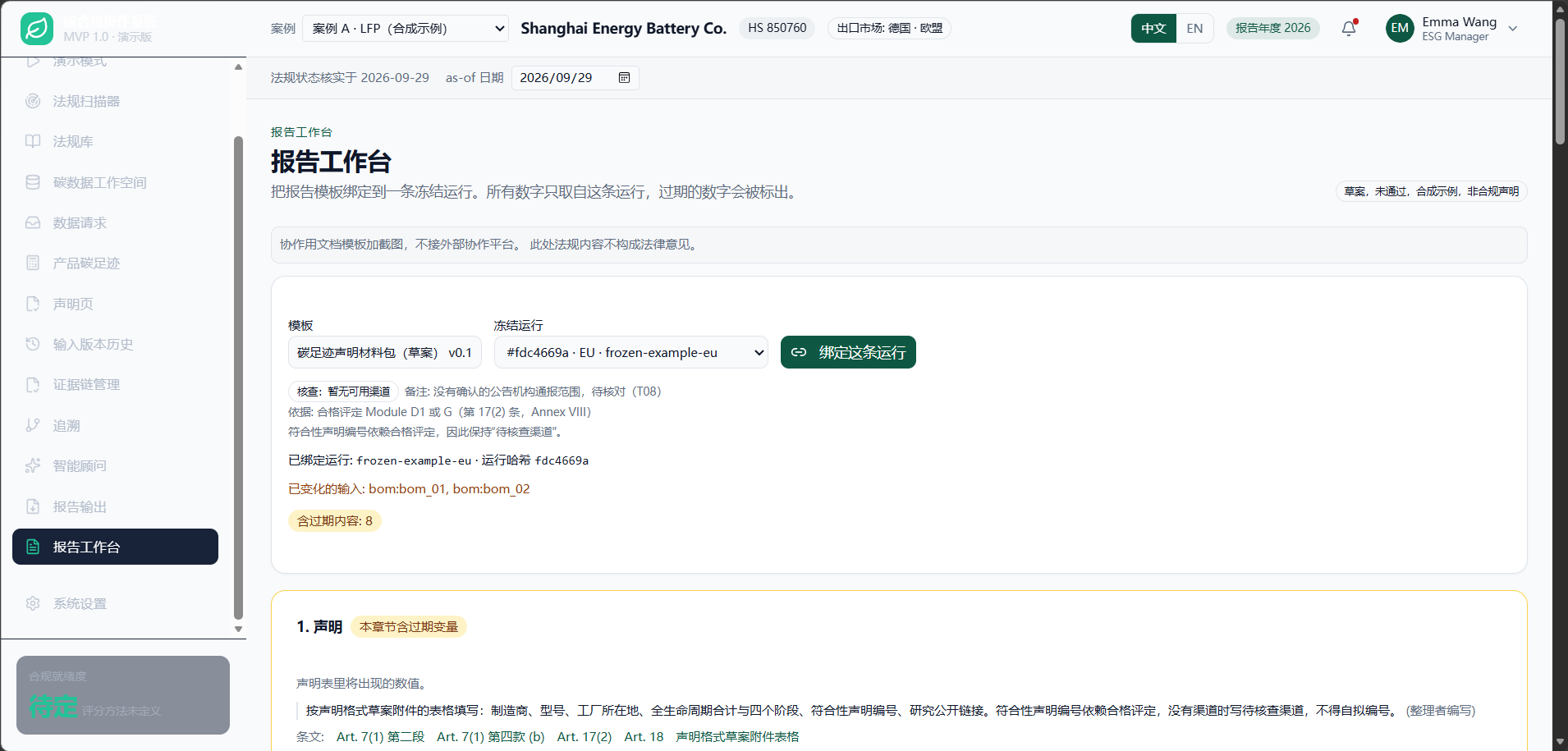
Task: Open 输入版本历史 history icon
Action: tap(33, 344)
